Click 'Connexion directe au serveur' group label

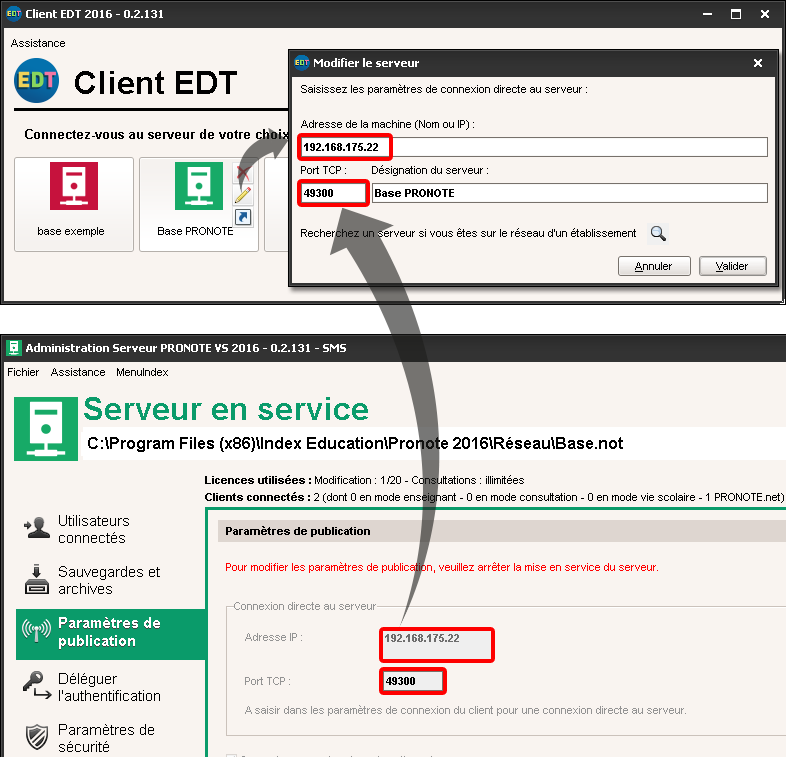[304, 606]
